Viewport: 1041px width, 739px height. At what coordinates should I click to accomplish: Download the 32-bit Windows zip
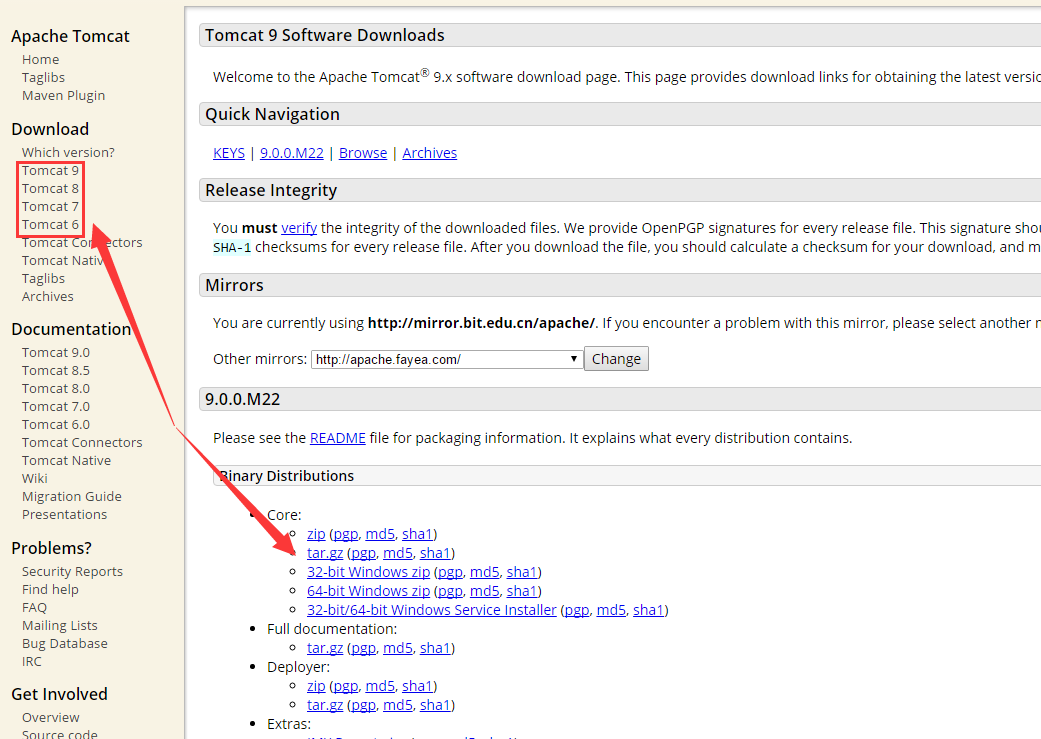coord(368,572)
